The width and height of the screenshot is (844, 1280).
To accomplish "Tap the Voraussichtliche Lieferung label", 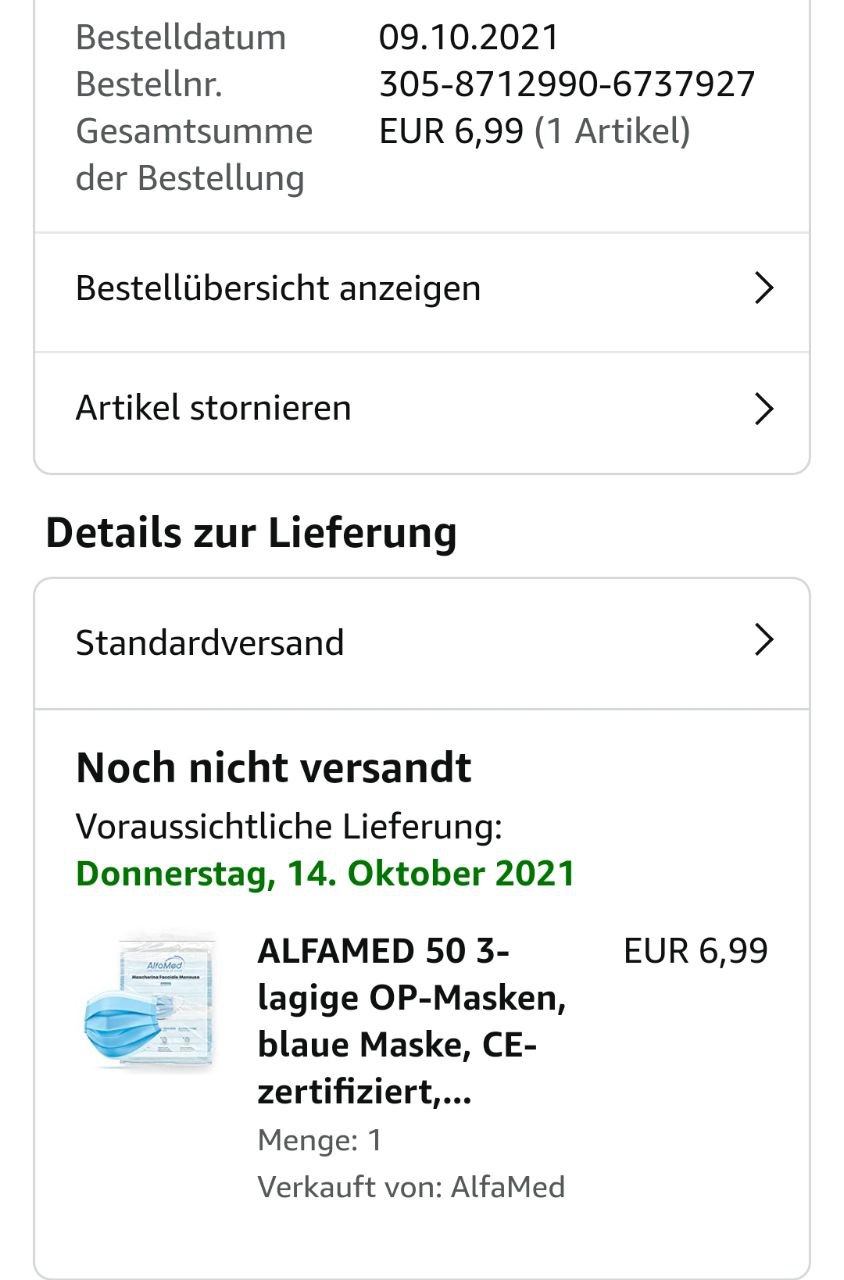I will click(x=288, y=827).
